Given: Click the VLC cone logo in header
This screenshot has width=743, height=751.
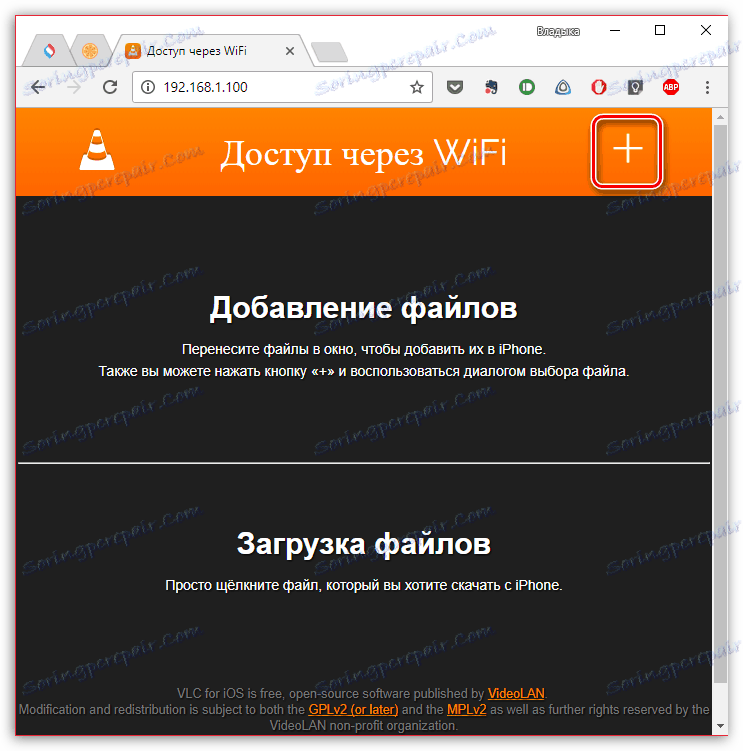Looking at the screenshot, I should coord(97,150).
